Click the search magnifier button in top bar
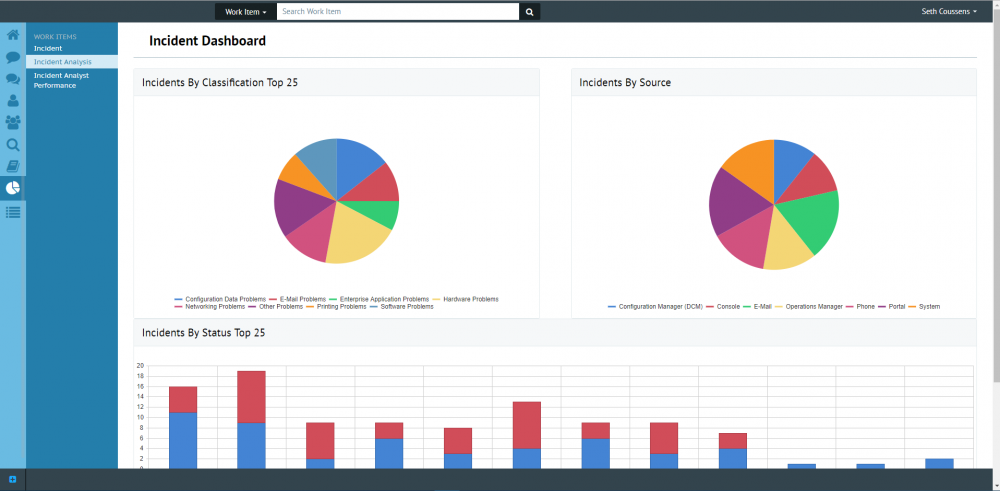1000x491 pixels. coord(529,11)
